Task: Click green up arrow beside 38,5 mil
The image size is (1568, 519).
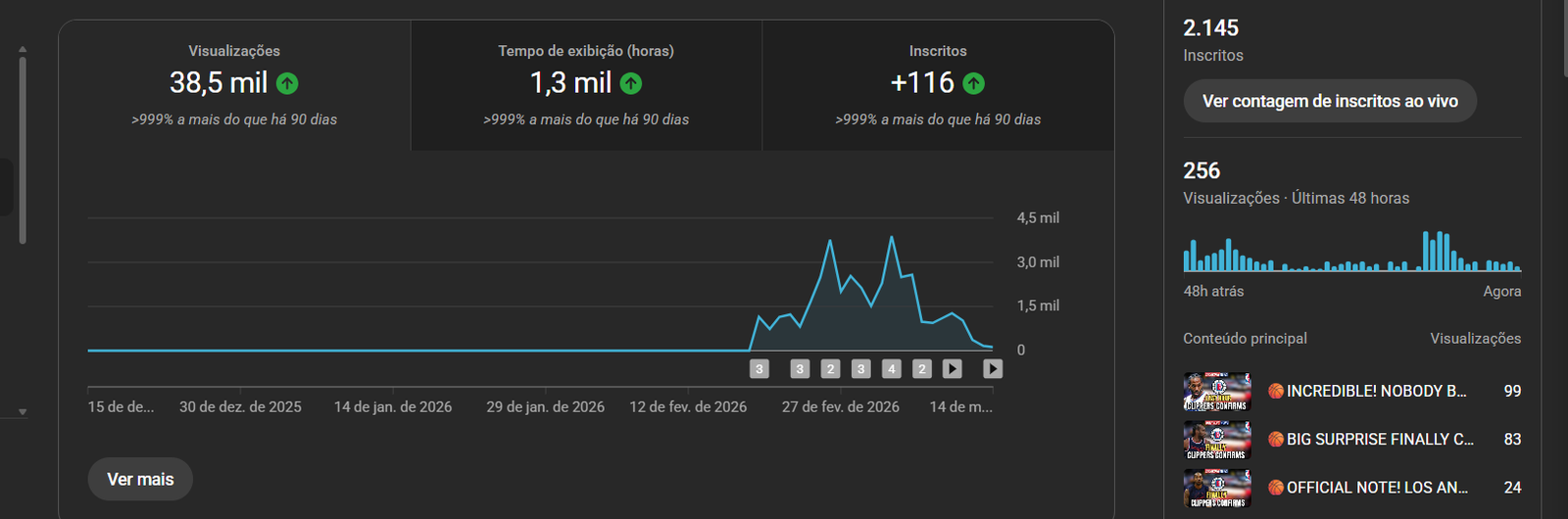Action: [x=287, y=84]
